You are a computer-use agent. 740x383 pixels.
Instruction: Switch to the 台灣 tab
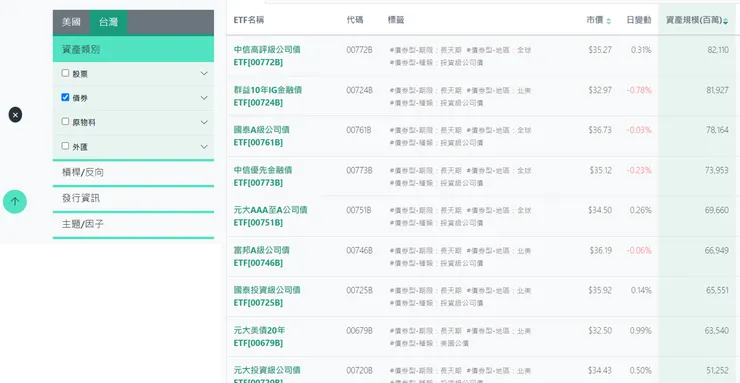click(108, 22)
